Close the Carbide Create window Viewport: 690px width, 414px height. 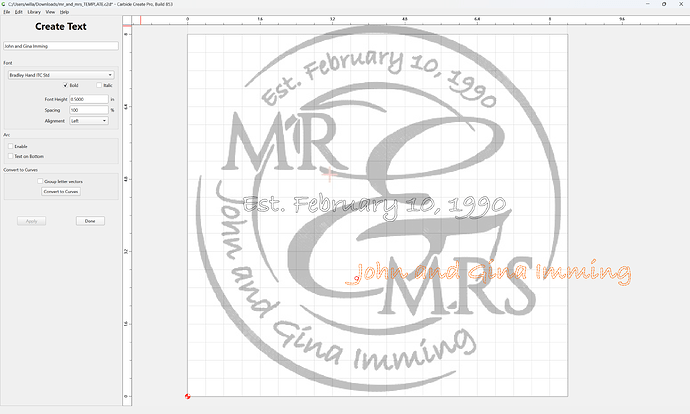pos(681,4)
